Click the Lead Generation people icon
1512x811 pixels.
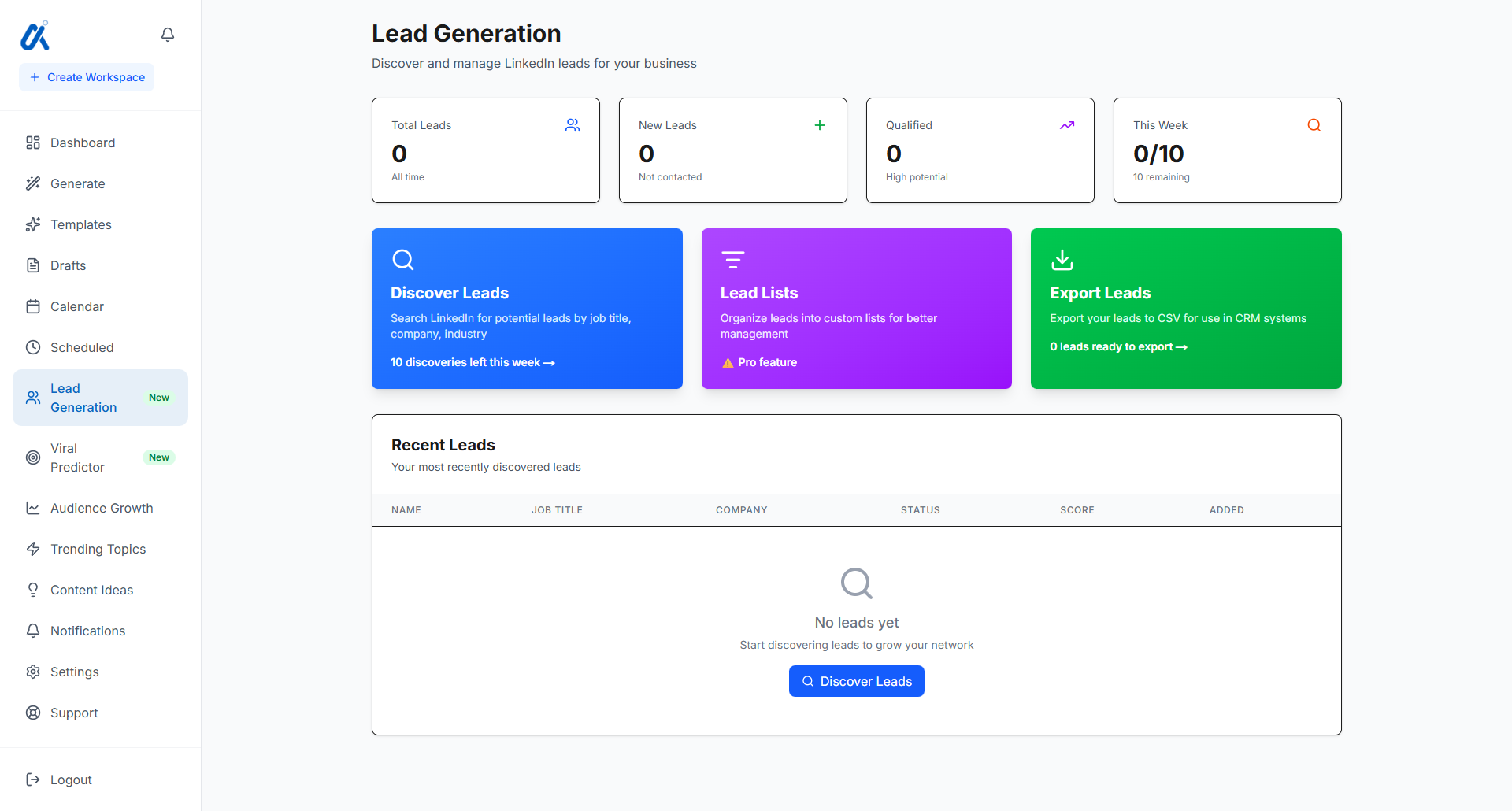[33, 398]
